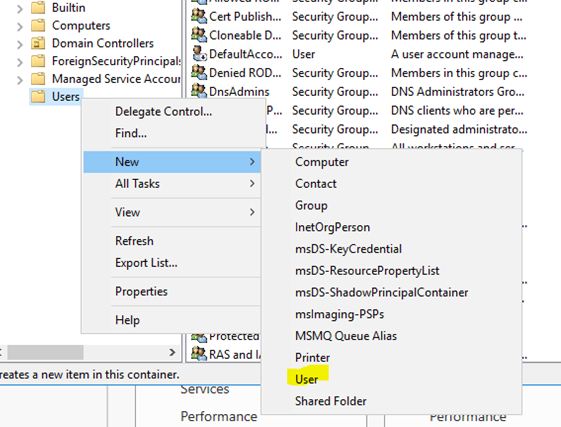Open the View submenu arrow

tap(252, 212)
